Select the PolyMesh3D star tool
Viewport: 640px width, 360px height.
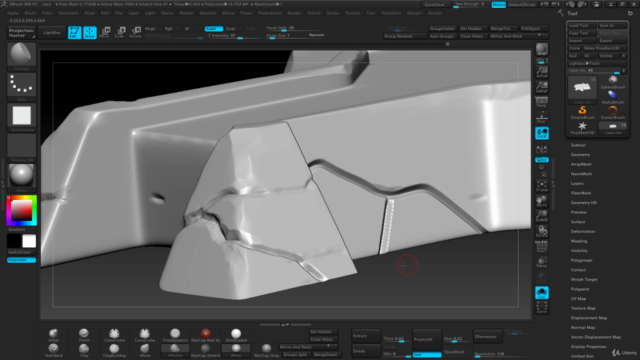582,127
